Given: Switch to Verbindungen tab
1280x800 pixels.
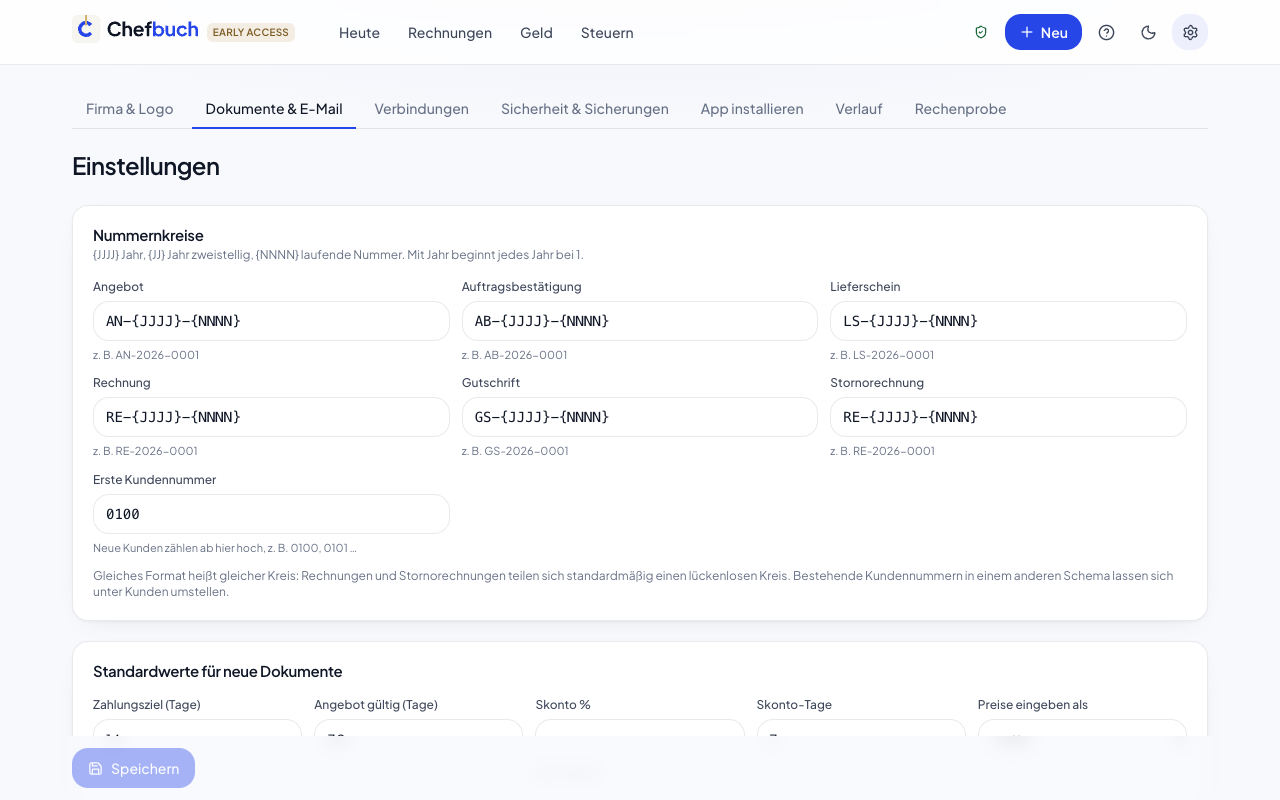Looking at the screenshot, I should tap(422, 109).
